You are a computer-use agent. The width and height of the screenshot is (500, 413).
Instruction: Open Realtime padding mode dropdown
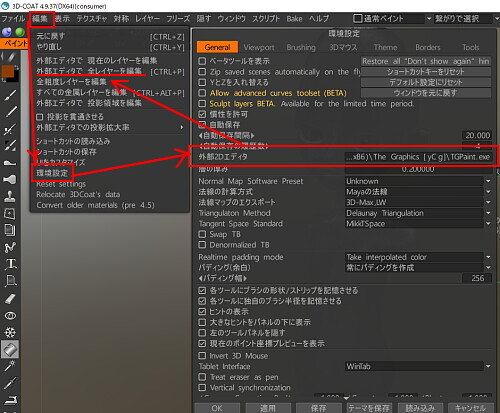coord(418,257)
